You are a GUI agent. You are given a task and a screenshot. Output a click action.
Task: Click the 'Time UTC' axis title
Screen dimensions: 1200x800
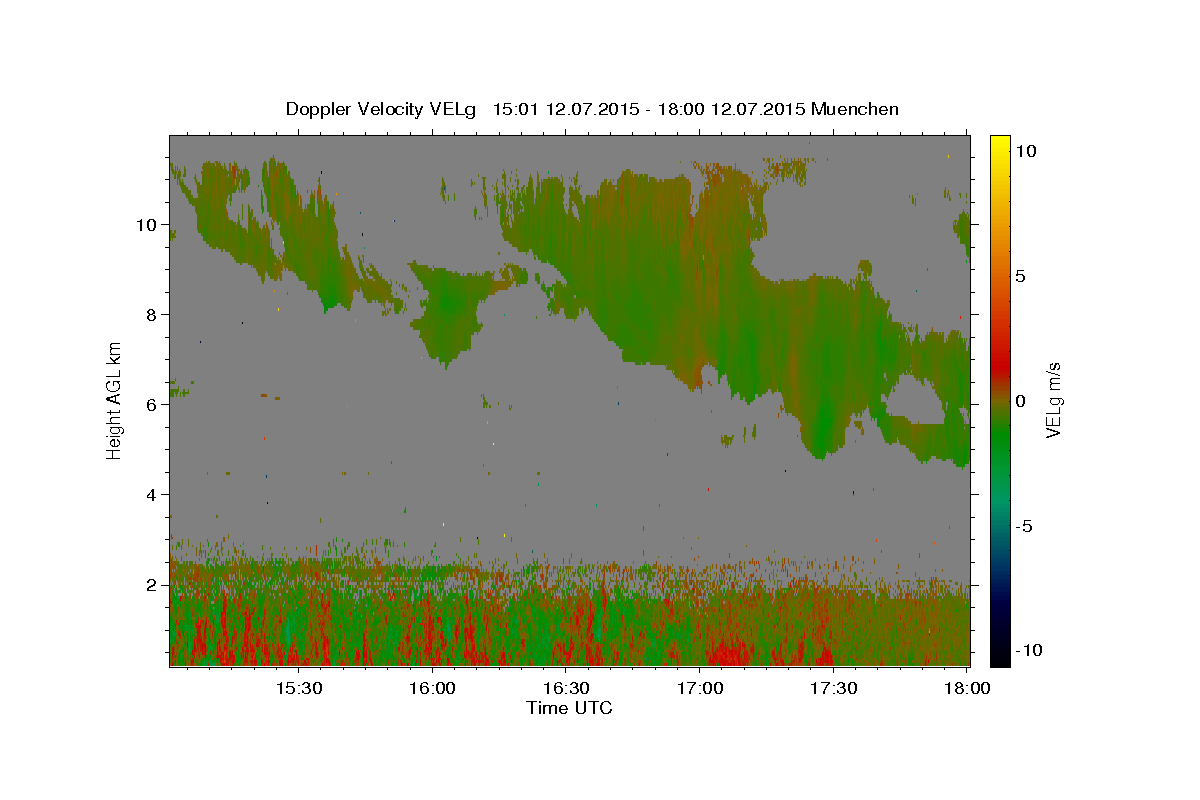point(569,708)
